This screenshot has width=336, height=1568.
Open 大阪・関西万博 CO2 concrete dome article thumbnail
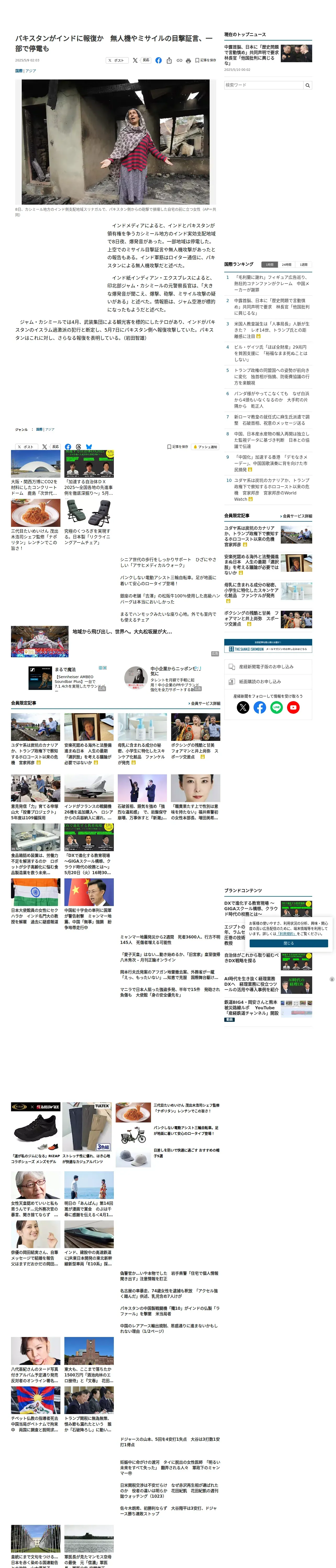(x=35, y=464)
